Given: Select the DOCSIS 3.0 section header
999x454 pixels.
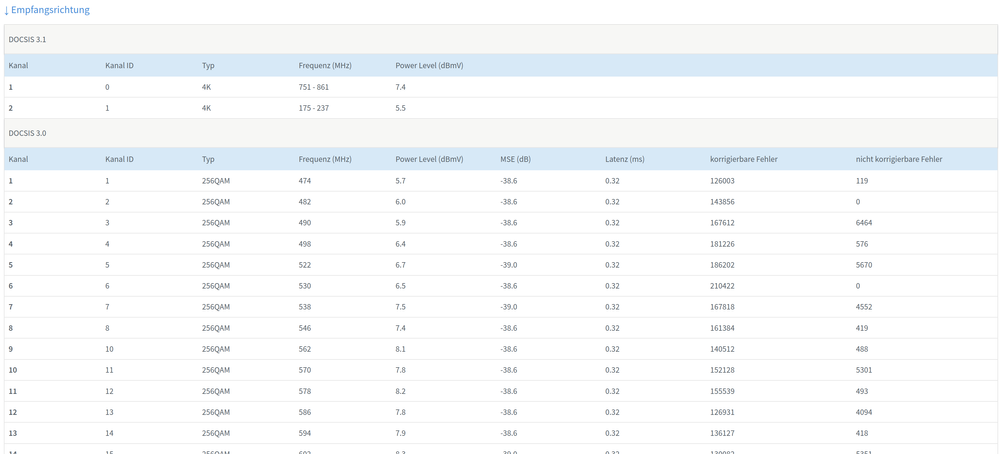Looking at the screenshot, I should coord(501,133).
